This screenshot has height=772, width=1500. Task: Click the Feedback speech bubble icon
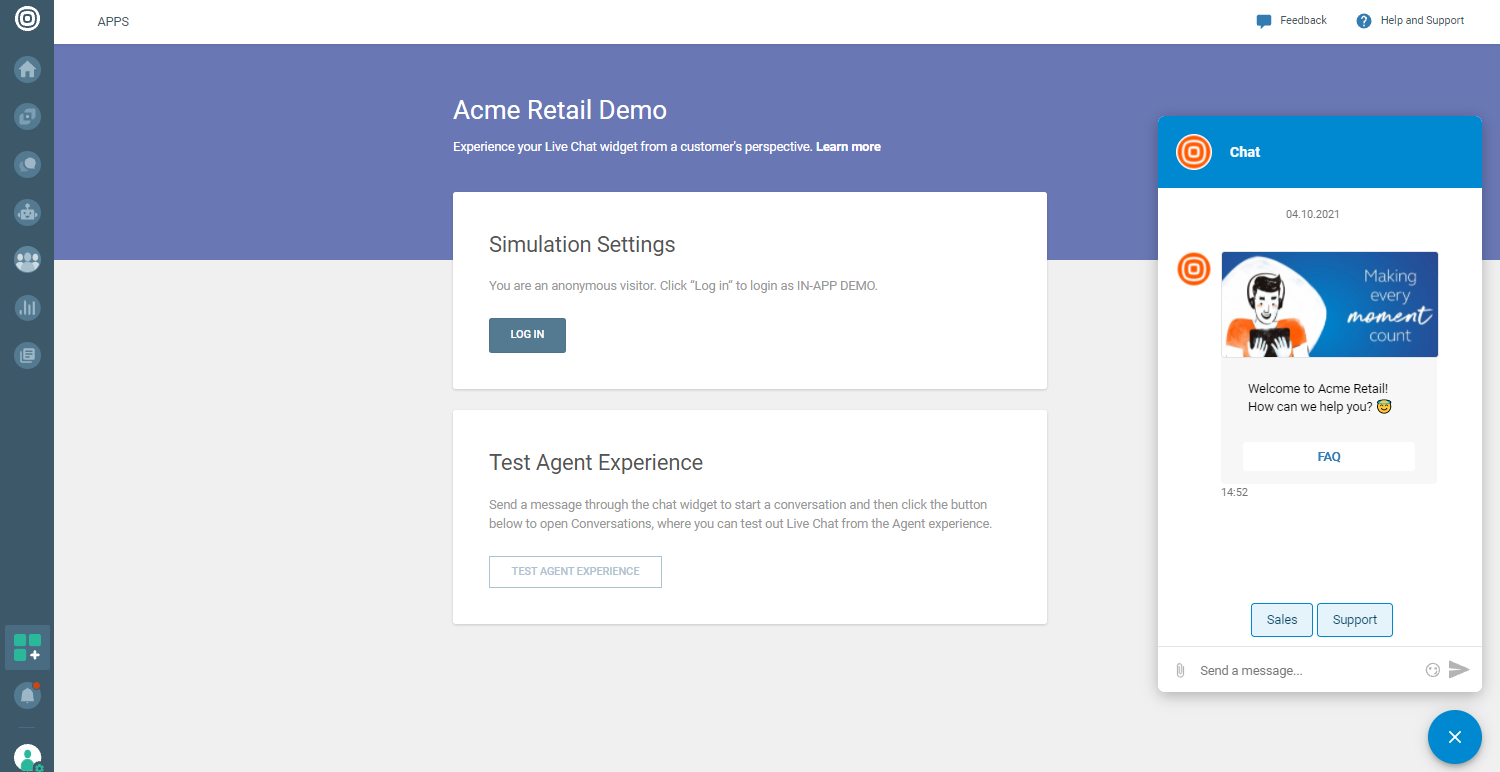tap(1264, 21)
